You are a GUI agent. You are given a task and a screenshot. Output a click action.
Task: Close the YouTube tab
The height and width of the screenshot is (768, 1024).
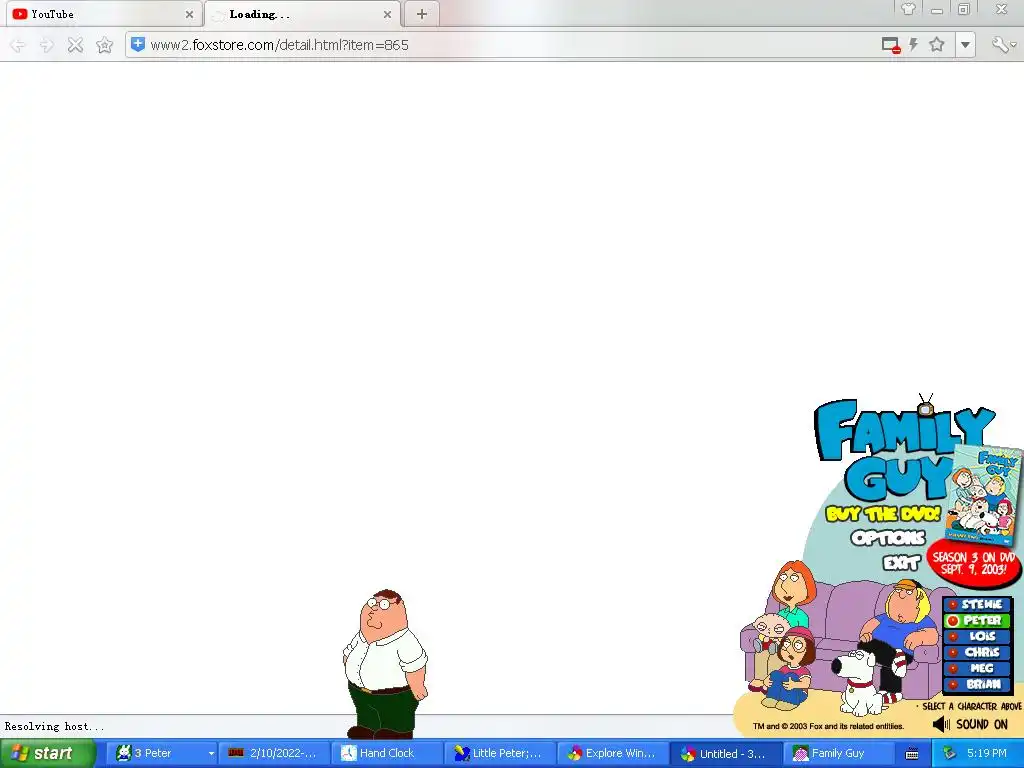(189, 14)
